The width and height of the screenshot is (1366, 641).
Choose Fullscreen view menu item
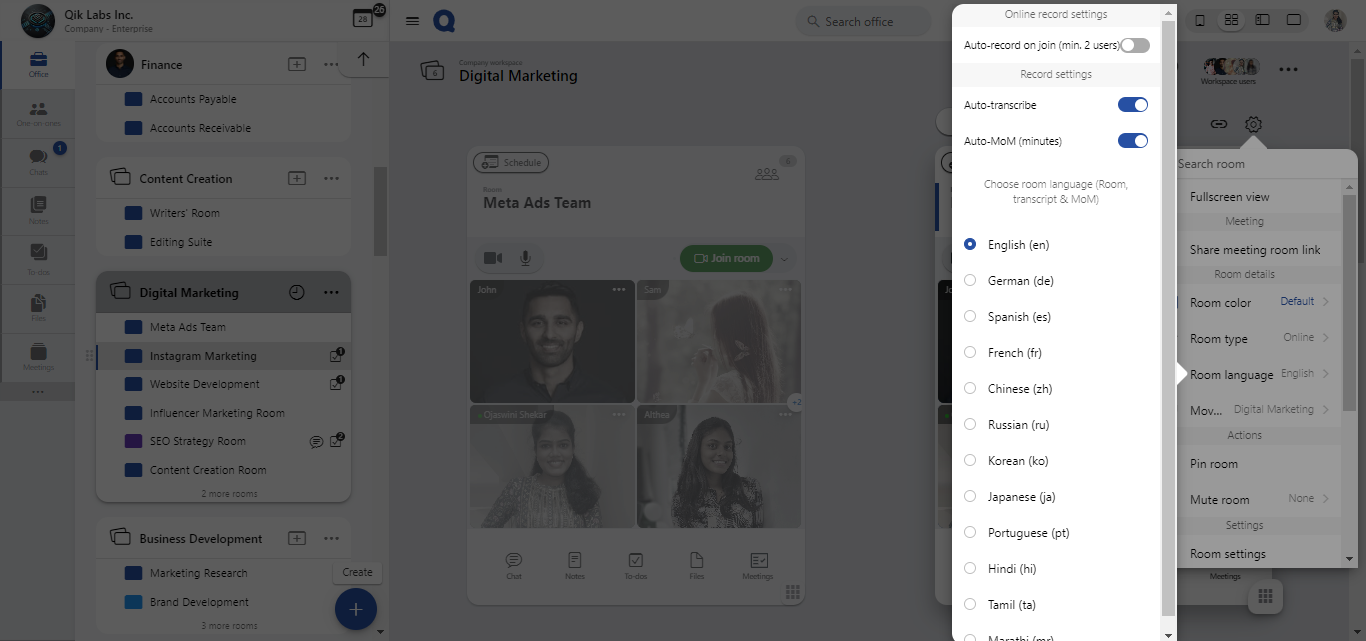1229,197
